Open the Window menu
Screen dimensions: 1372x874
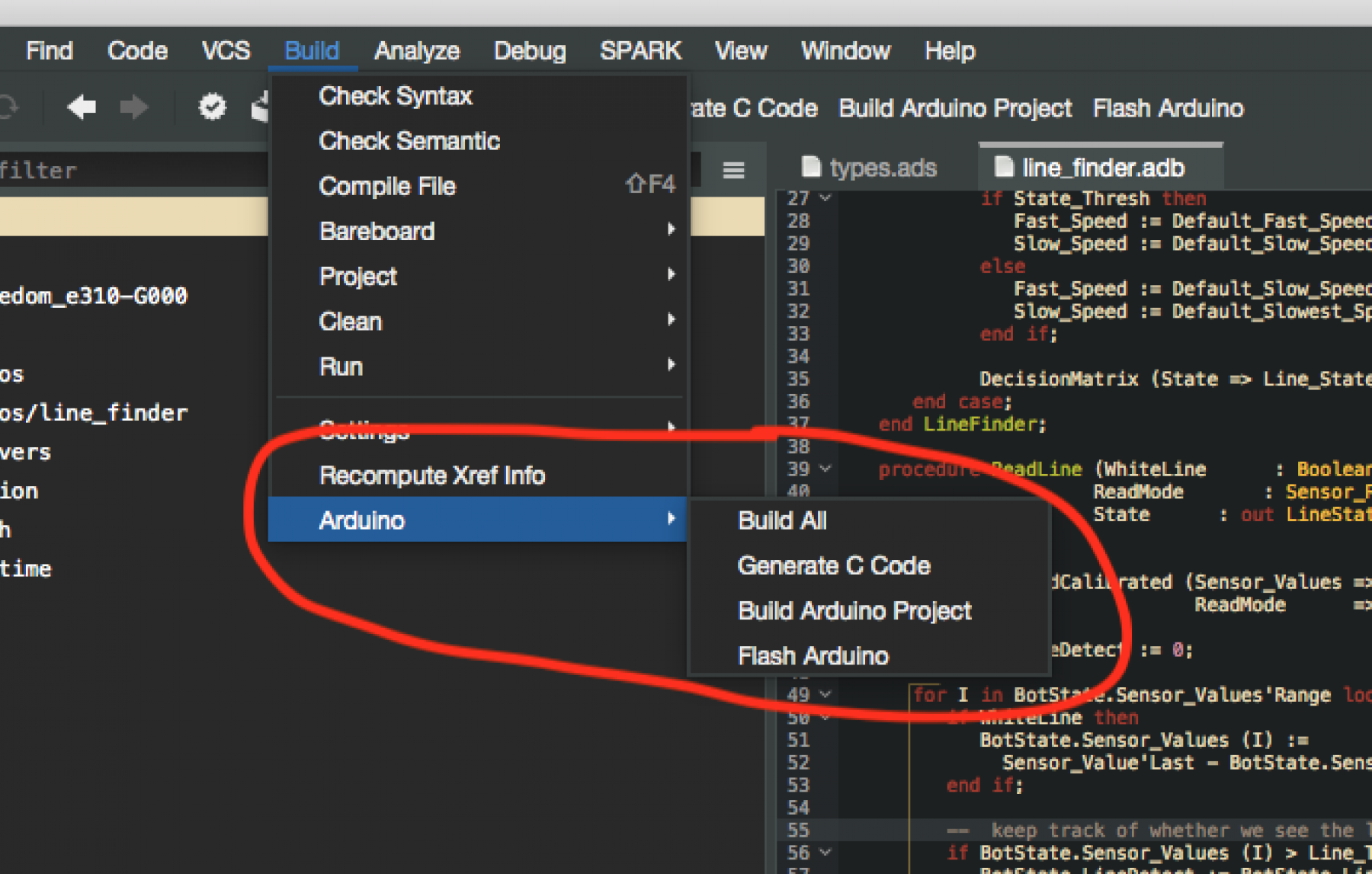pyautogui.click(x=845, y=51)
